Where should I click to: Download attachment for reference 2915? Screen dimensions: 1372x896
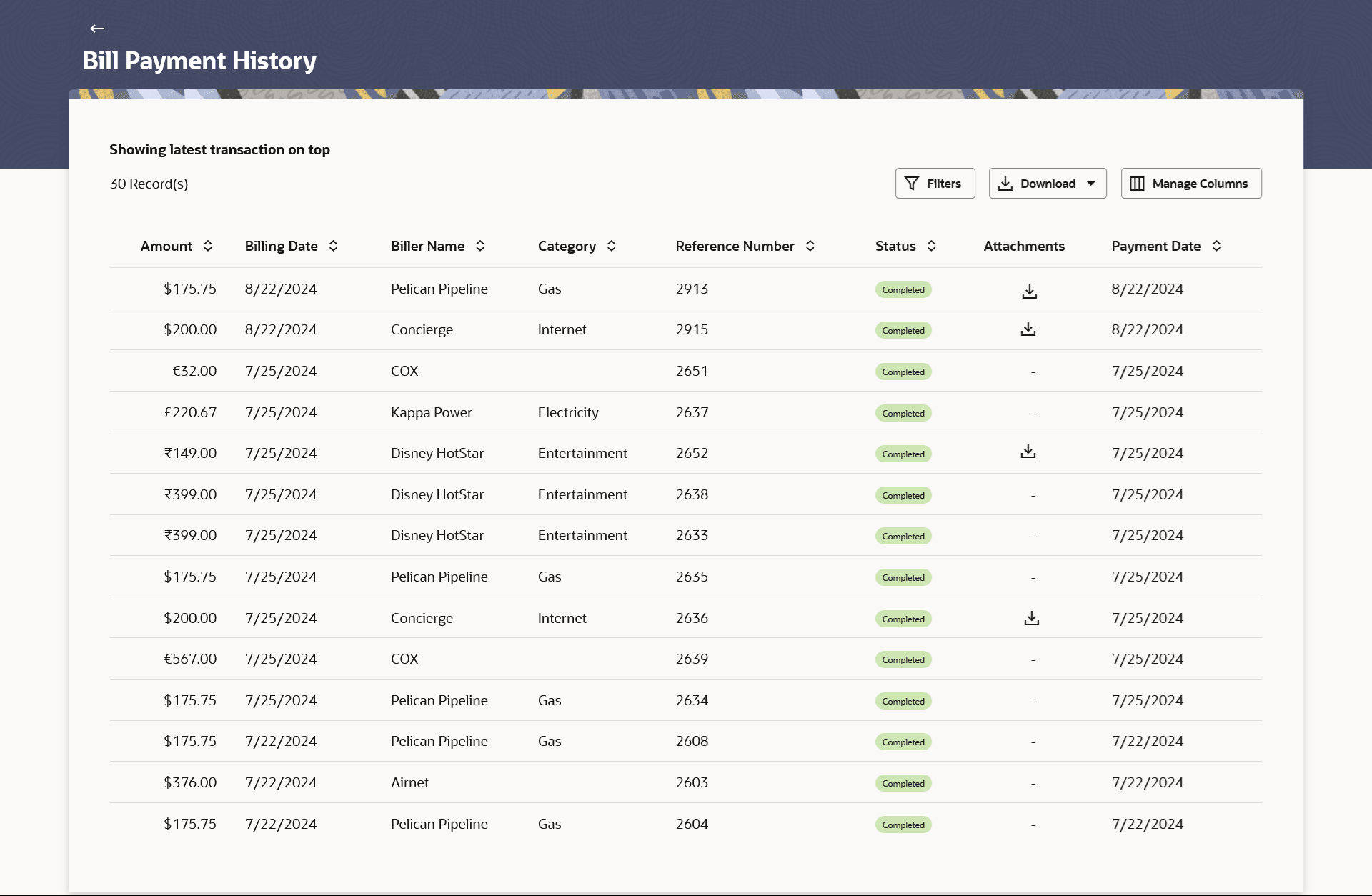(1028, 329)
